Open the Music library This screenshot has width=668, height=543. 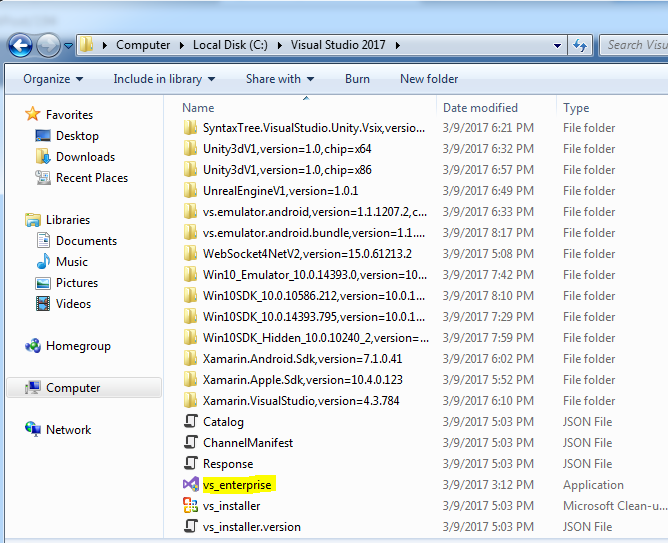72,261
